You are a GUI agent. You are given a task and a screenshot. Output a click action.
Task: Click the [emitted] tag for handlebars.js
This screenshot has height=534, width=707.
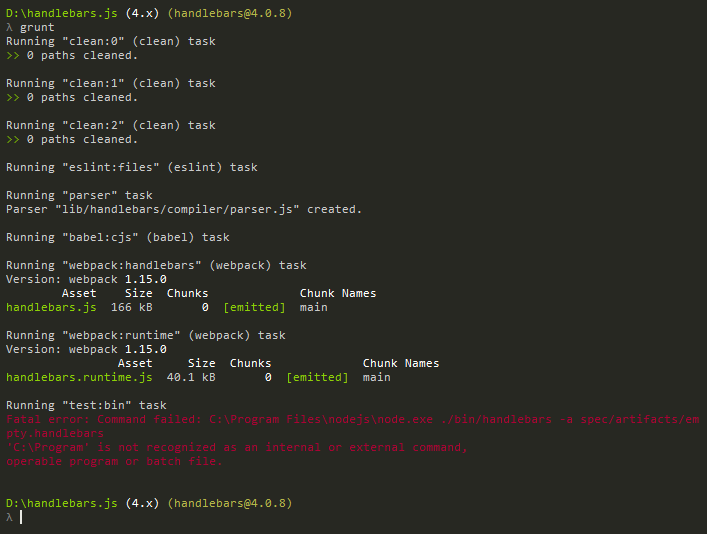tap(254, 307)
